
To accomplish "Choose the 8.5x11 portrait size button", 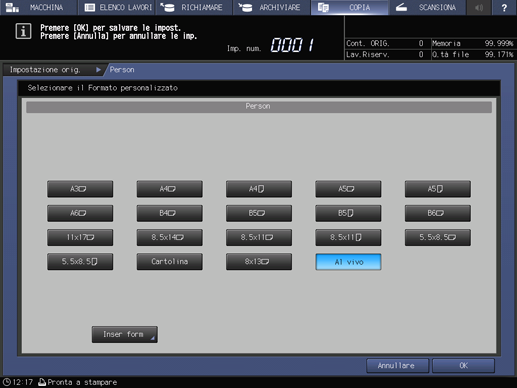I will click(348, 237).
